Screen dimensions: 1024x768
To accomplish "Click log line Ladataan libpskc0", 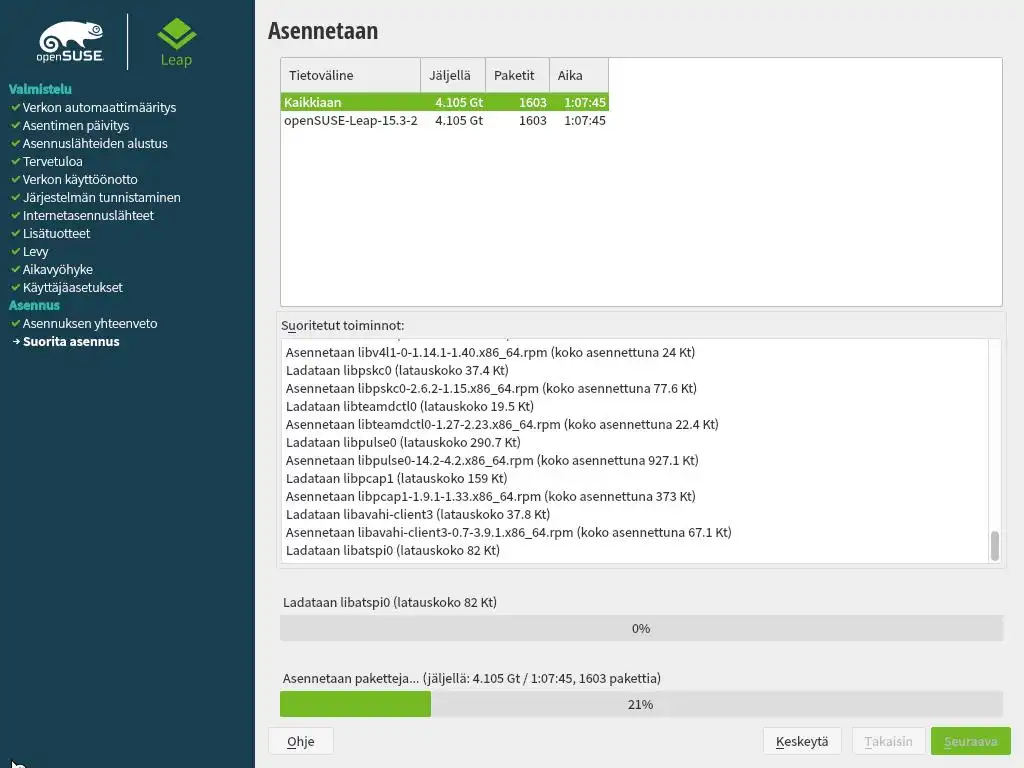I will [397, 370].
